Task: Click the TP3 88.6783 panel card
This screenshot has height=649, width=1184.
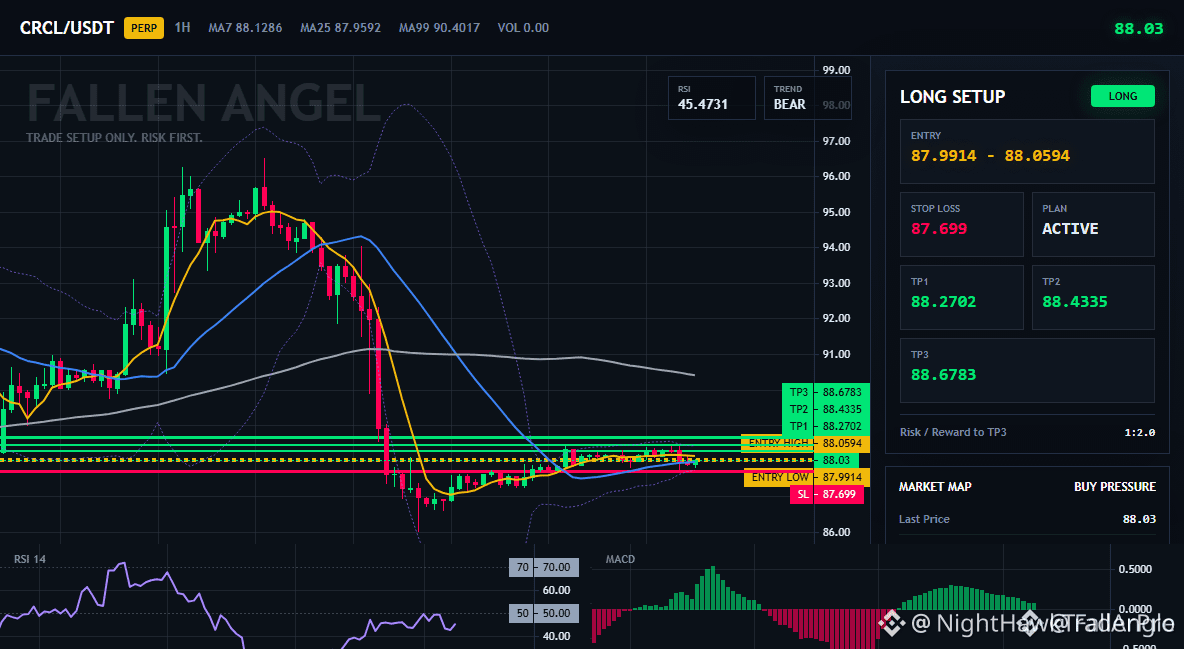Action: (x=1027, y=370)
